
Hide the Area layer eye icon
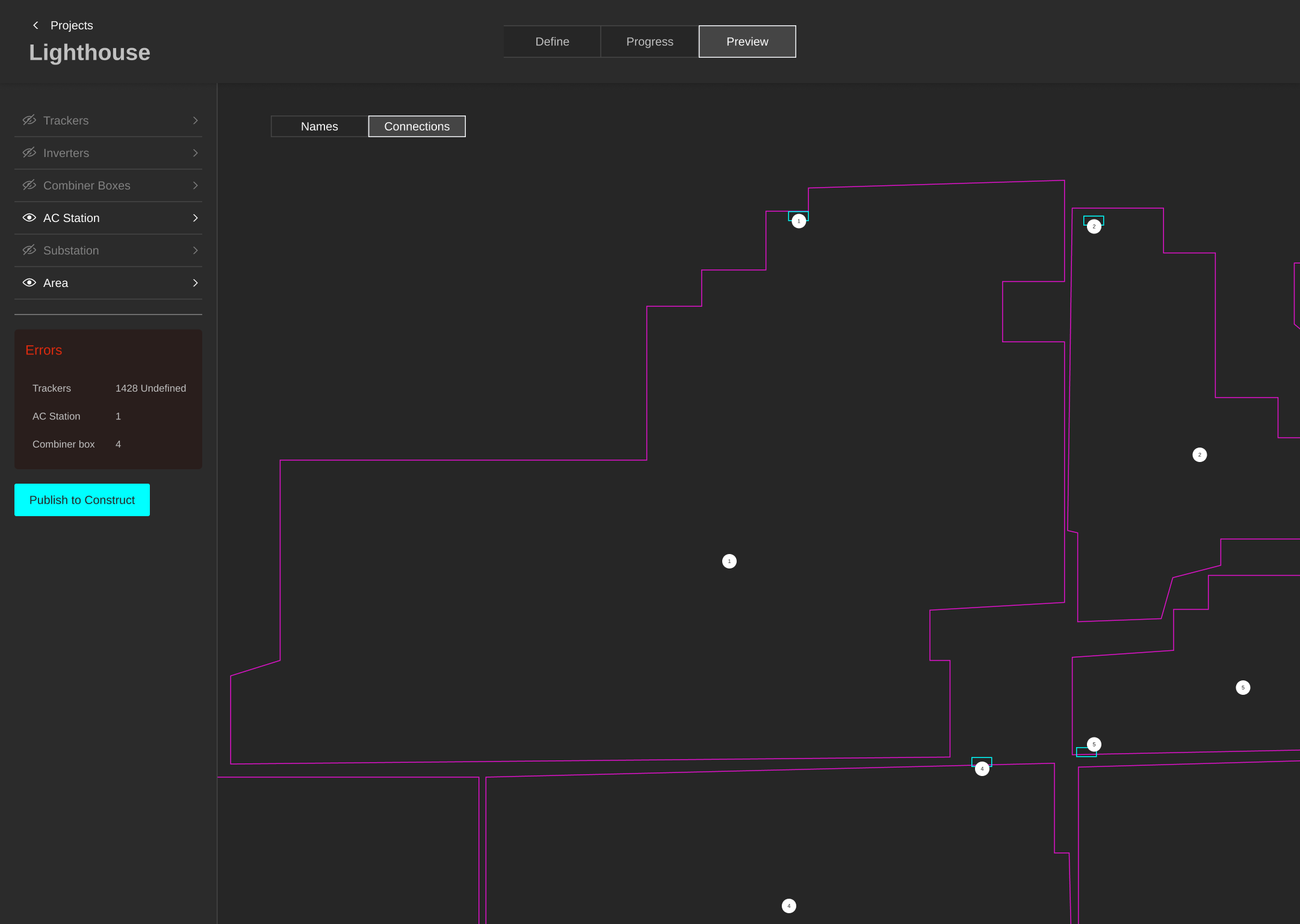29,283
